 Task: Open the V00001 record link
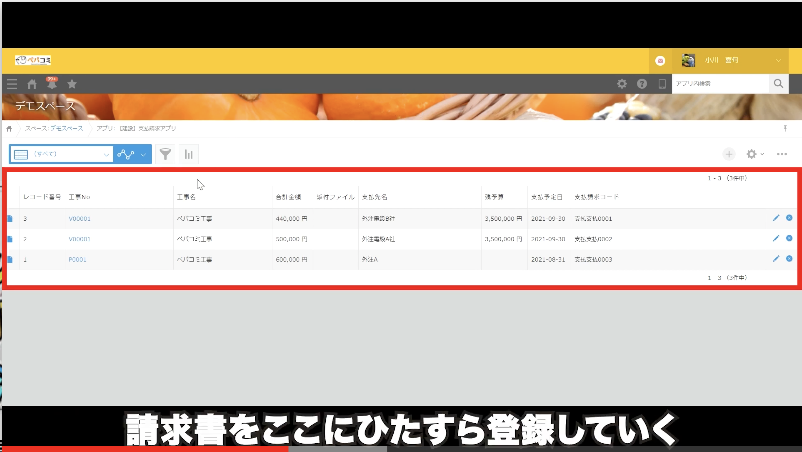pyautogui.click(x=79, y=218)
